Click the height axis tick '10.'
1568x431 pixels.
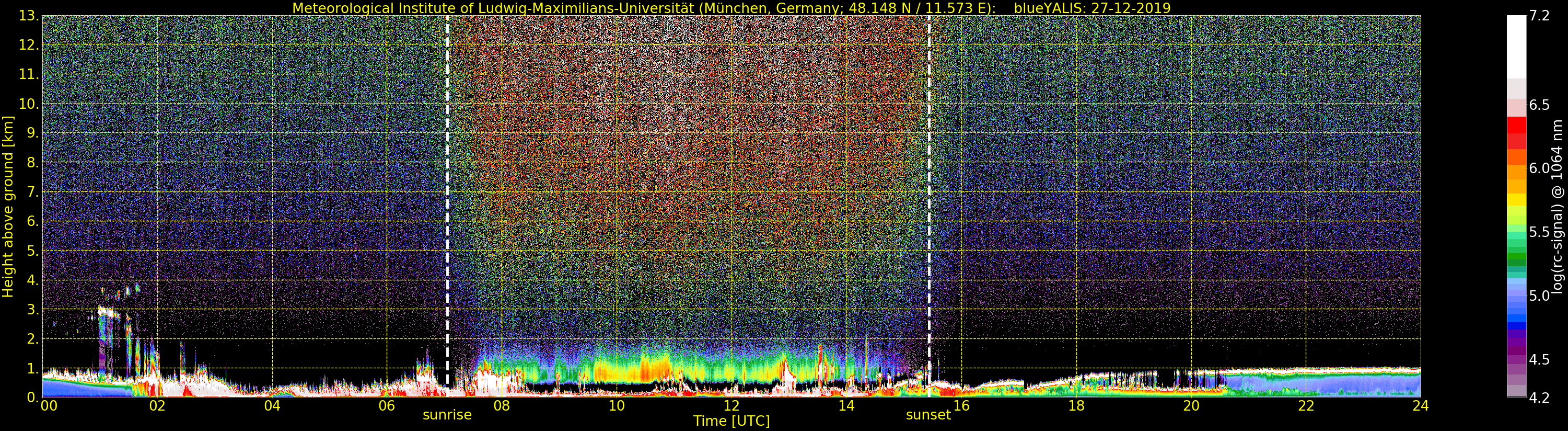coord(29,104)
